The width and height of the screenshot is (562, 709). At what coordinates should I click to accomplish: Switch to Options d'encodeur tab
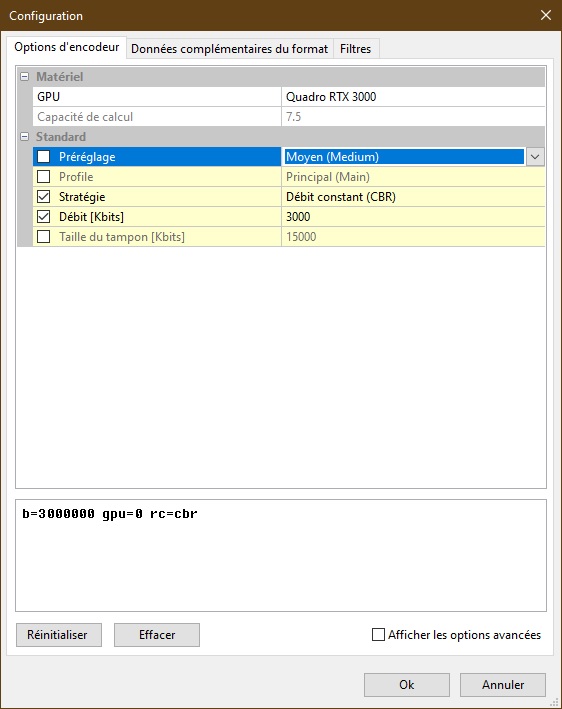pos(66,47)
